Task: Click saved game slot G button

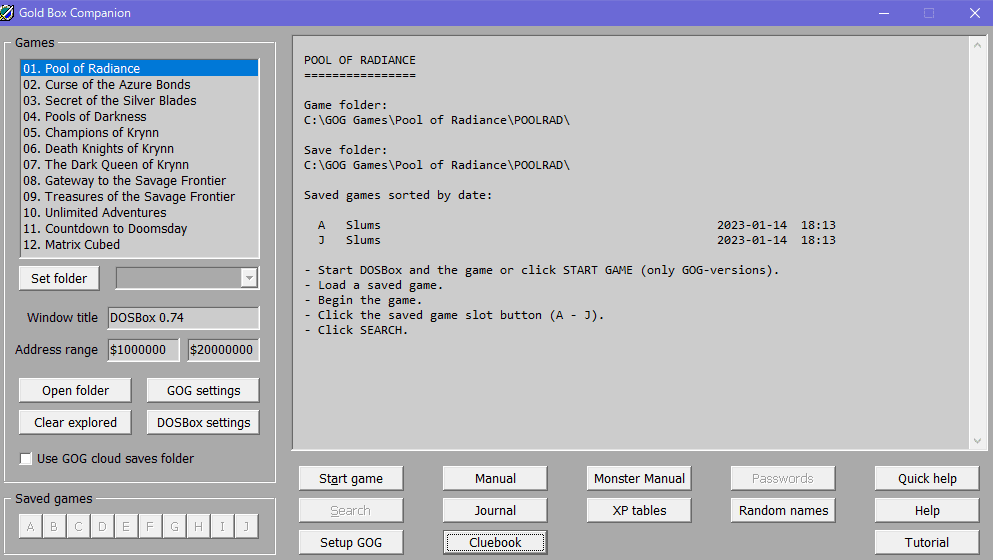Action: click(174, 526)
